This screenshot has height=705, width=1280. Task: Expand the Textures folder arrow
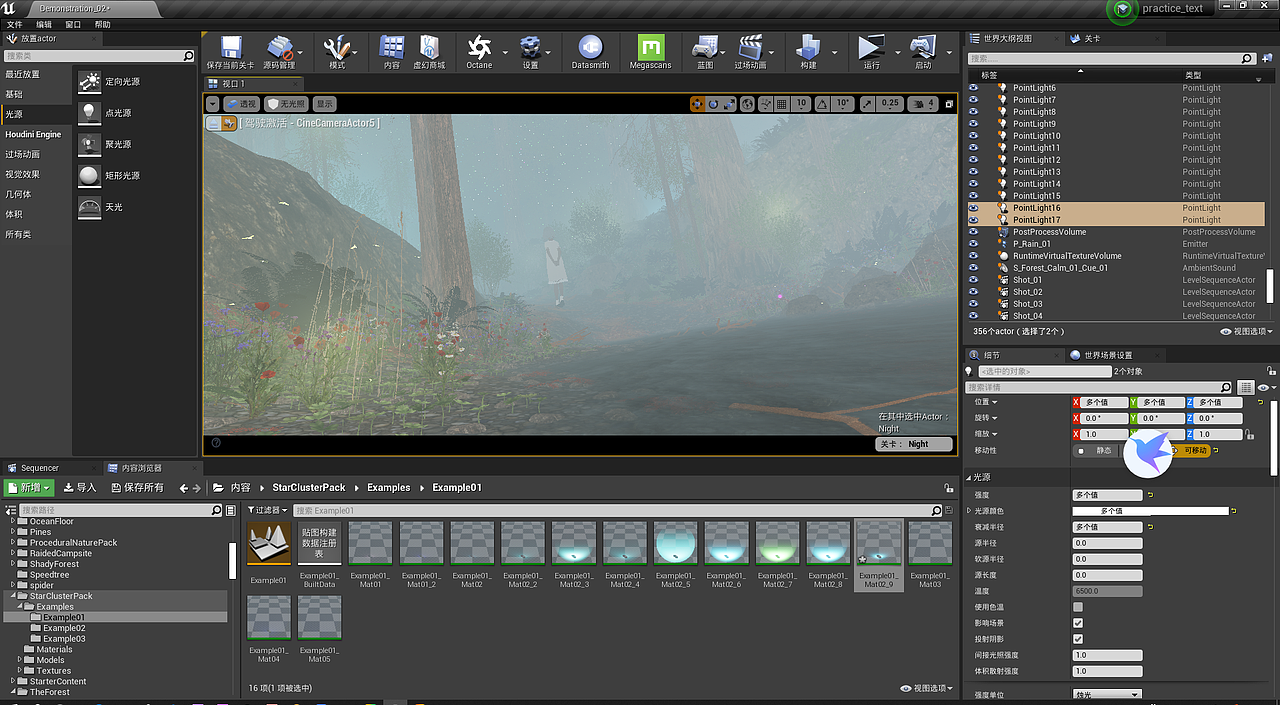pos(20,671)
